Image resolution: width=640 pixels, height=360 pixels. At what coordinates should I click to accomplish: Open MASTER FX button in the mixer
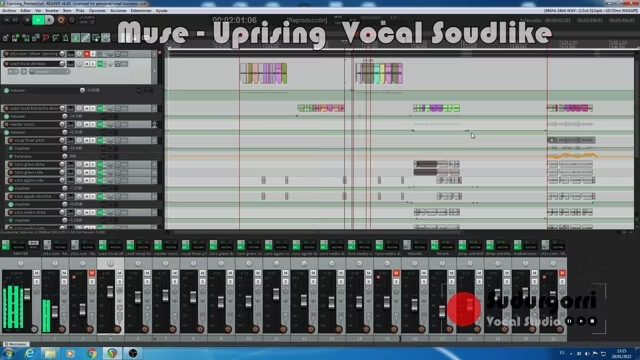coord(6,245)
